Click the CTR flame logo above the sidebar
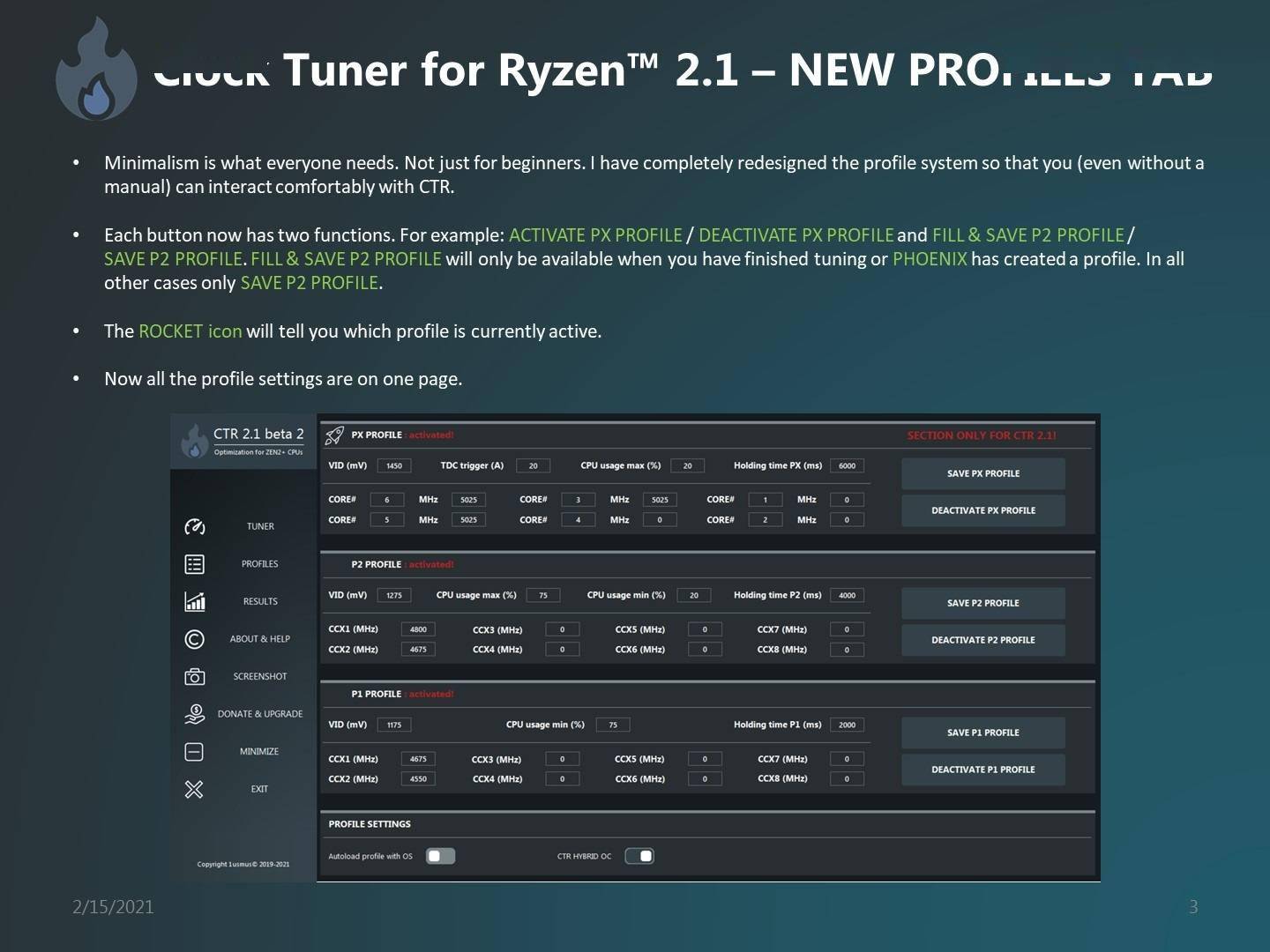This screenshot has width=1270, height=952. coord(196,441)
